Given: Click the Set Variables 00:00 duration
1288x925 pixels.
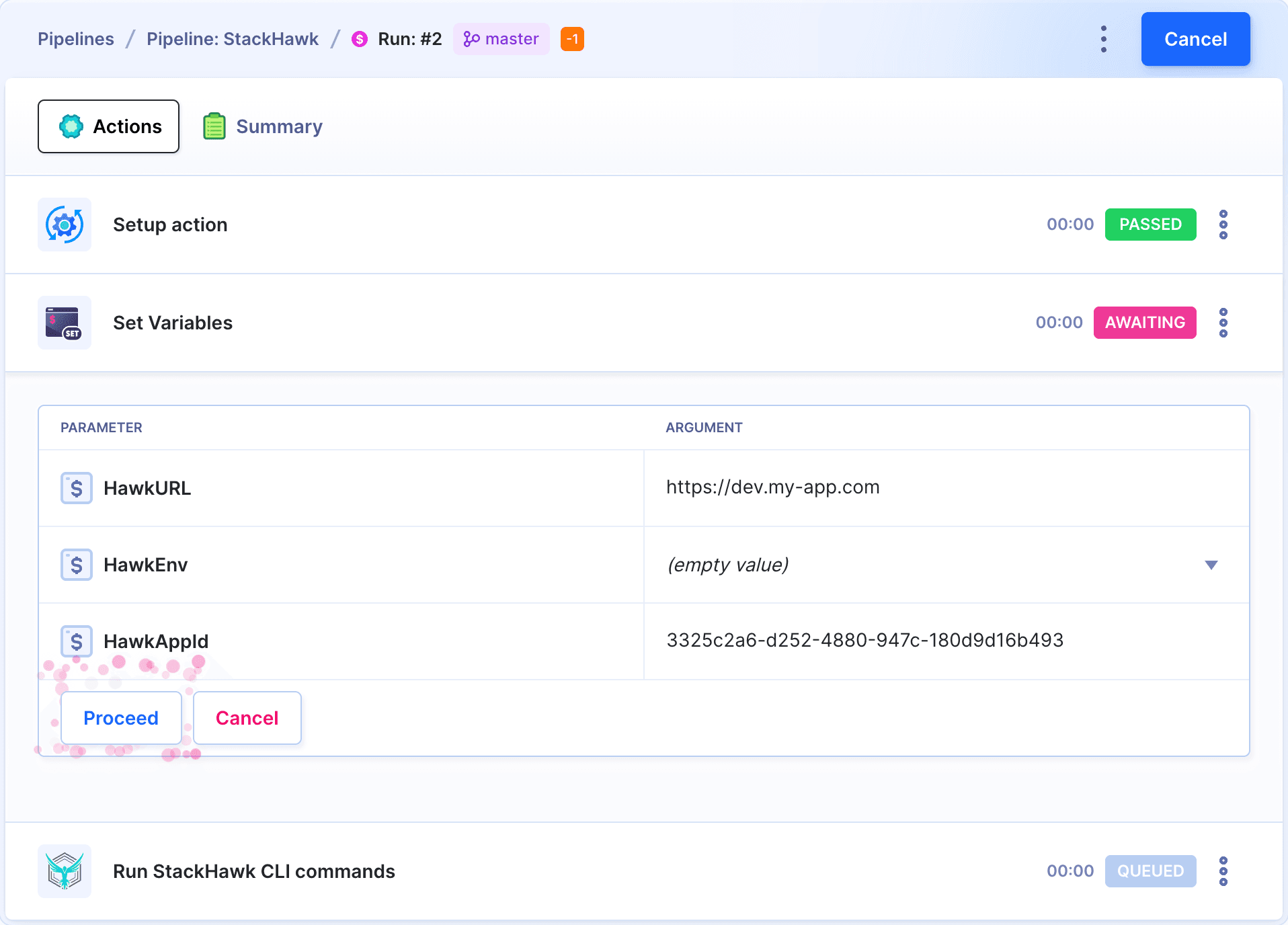Looking at the screenshot, I should pos(1059,323).
